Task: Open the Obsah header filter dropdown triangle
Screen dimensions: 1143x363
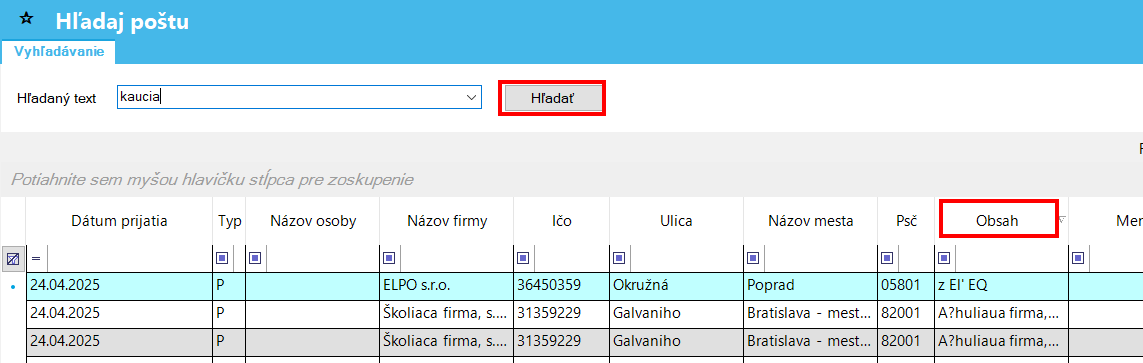Action: [x=1062, y=219]
